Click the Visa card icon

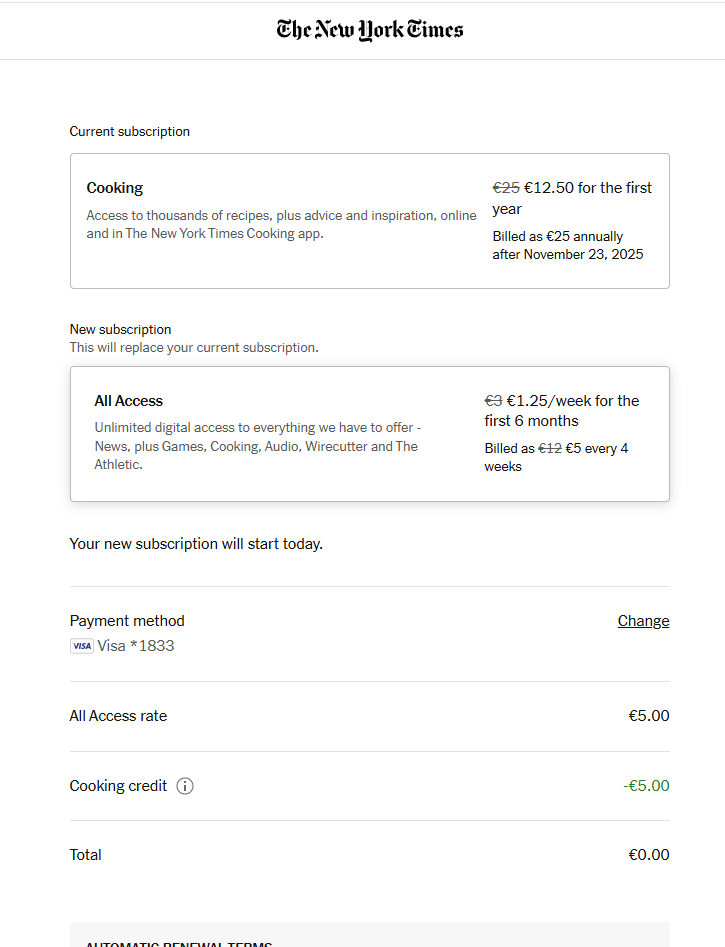[x=81, y=646]
